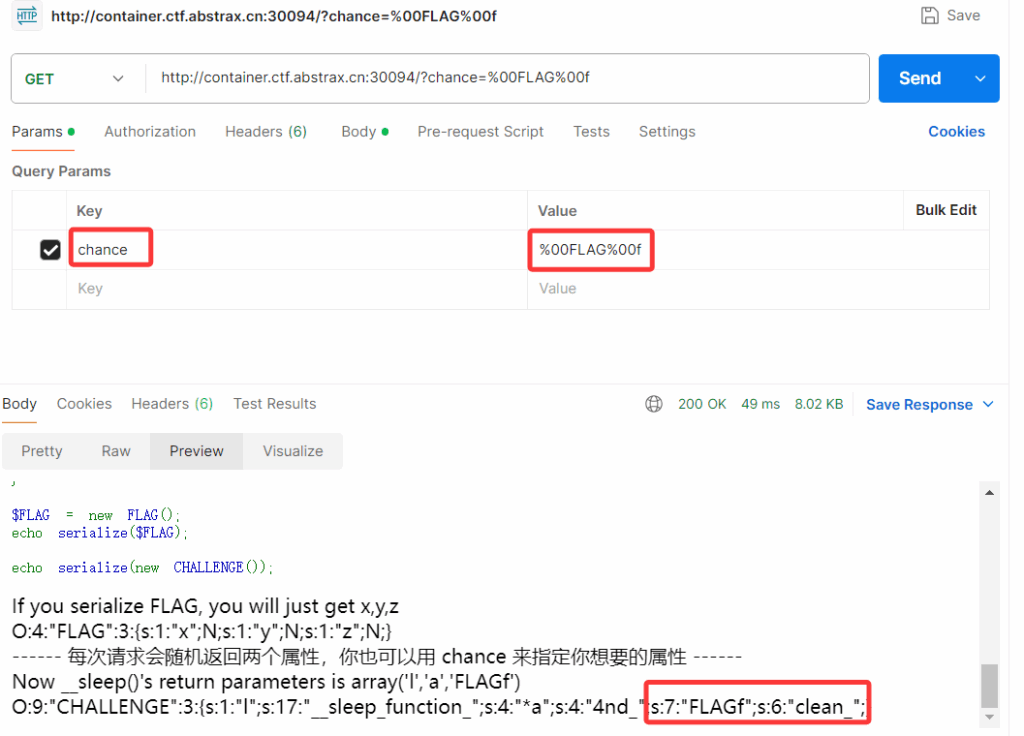Open the Settings tab
Screen dimensions: 1024x736
point(667,132)
